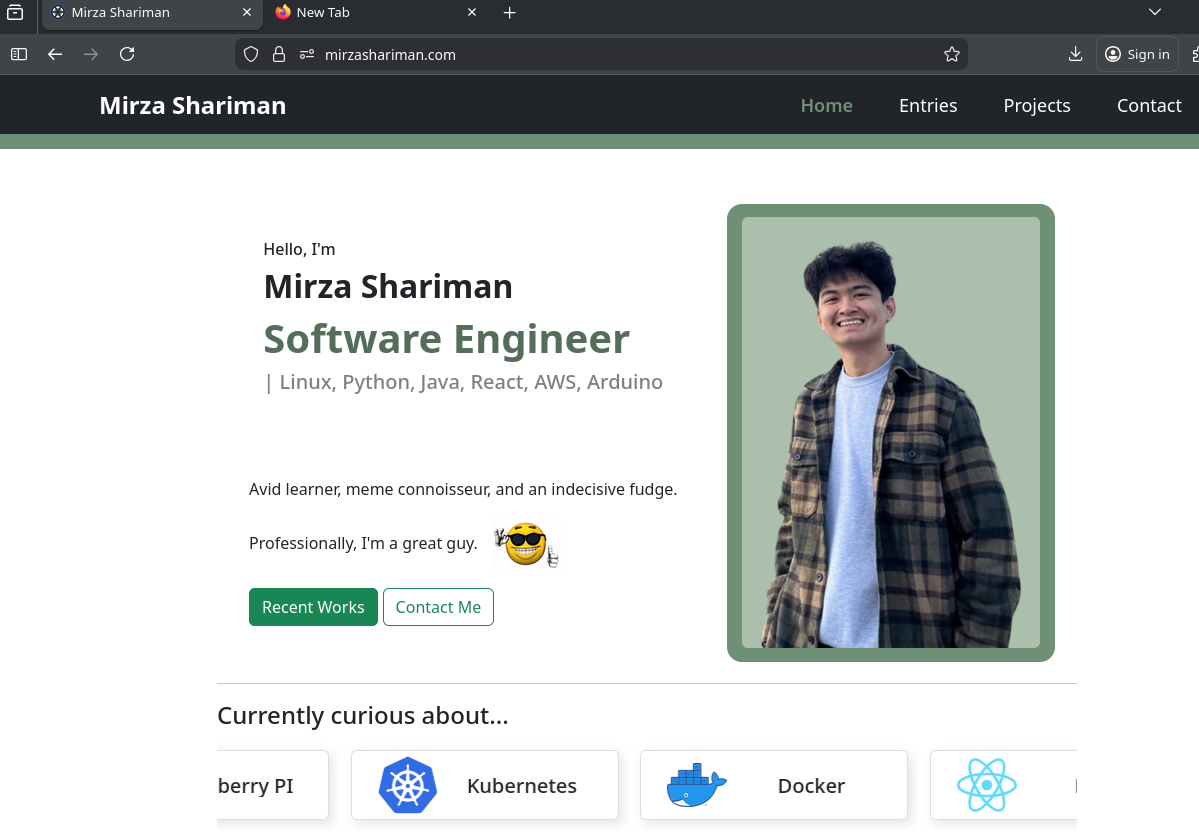The height and width of the screenshot is (838, 1199).
Task: Go back using the back arrow
Action: click(x=55, y=54)
